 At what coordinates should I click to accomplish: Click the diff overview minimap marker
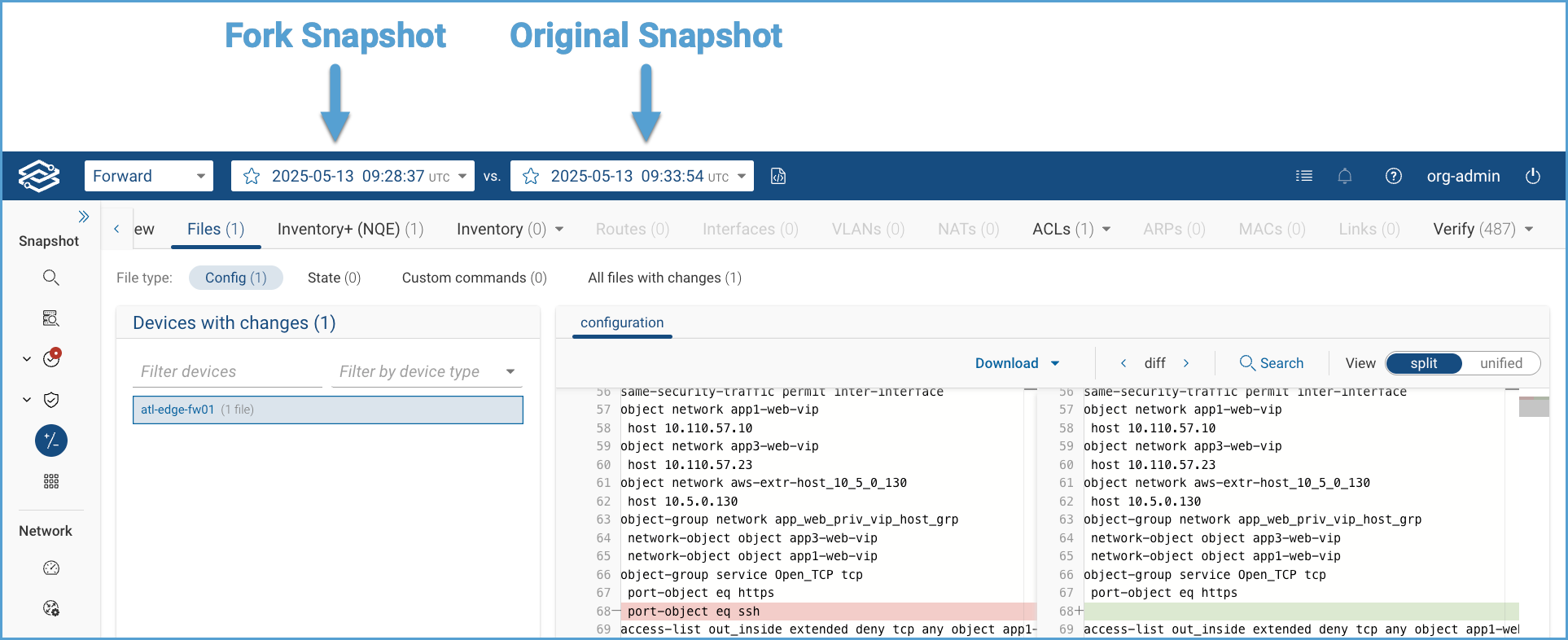point(1534,406)
